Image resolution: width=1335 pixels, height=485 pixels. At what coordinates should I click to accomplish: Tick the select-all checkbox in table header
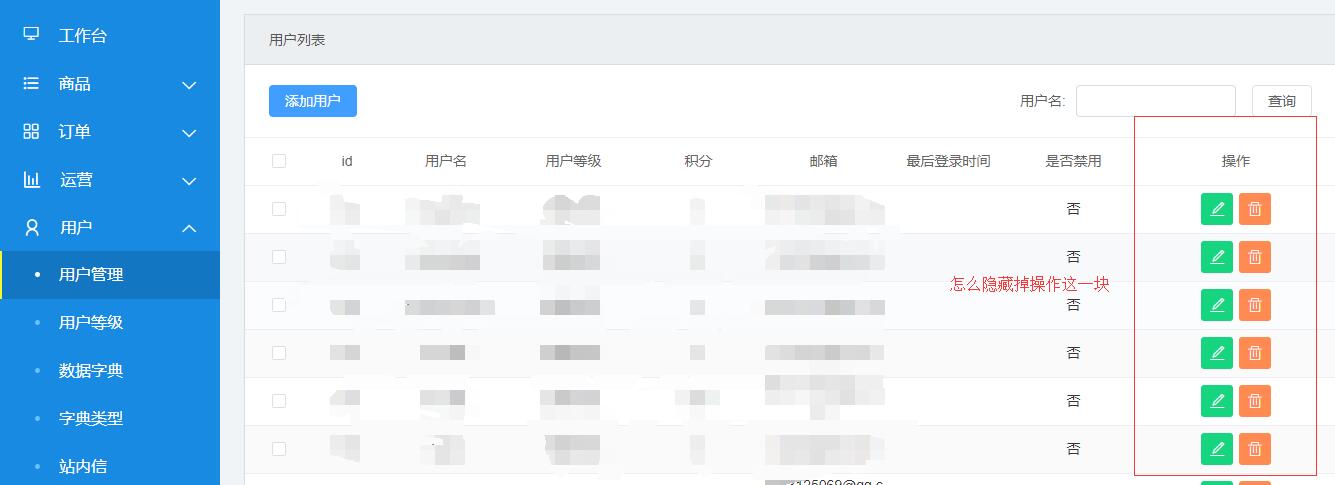(x=279, y=161)
